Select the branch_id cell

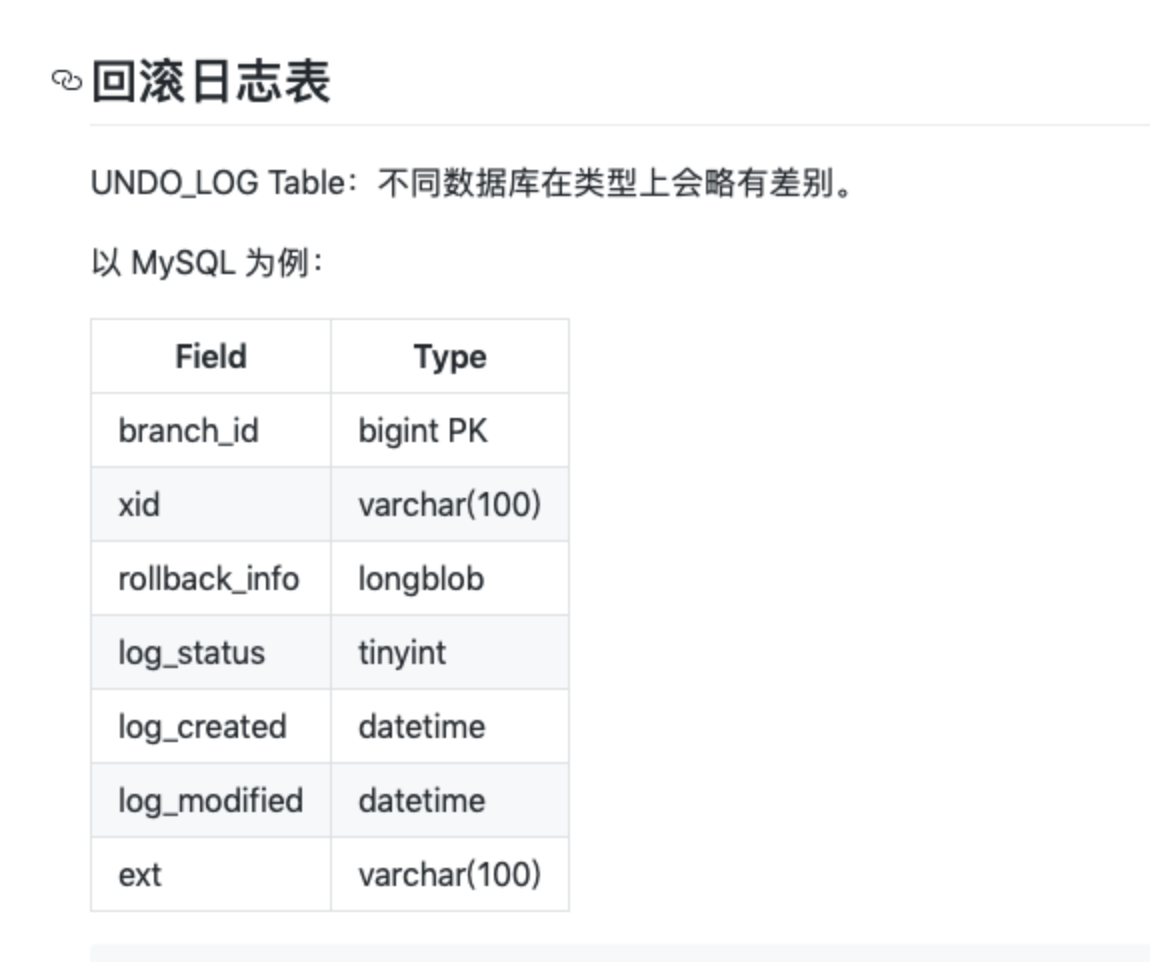pos(211,430)
